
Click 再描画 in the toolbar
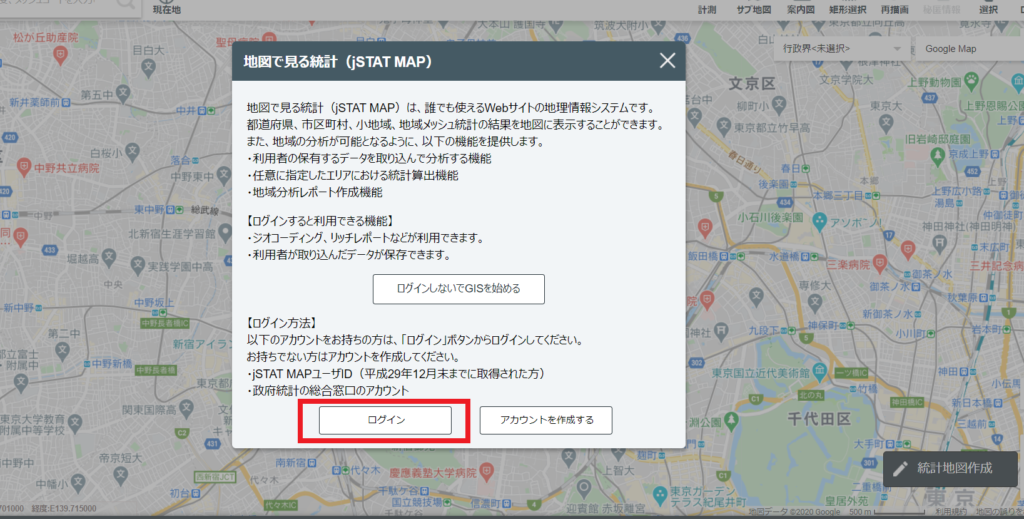pos(894,9)
